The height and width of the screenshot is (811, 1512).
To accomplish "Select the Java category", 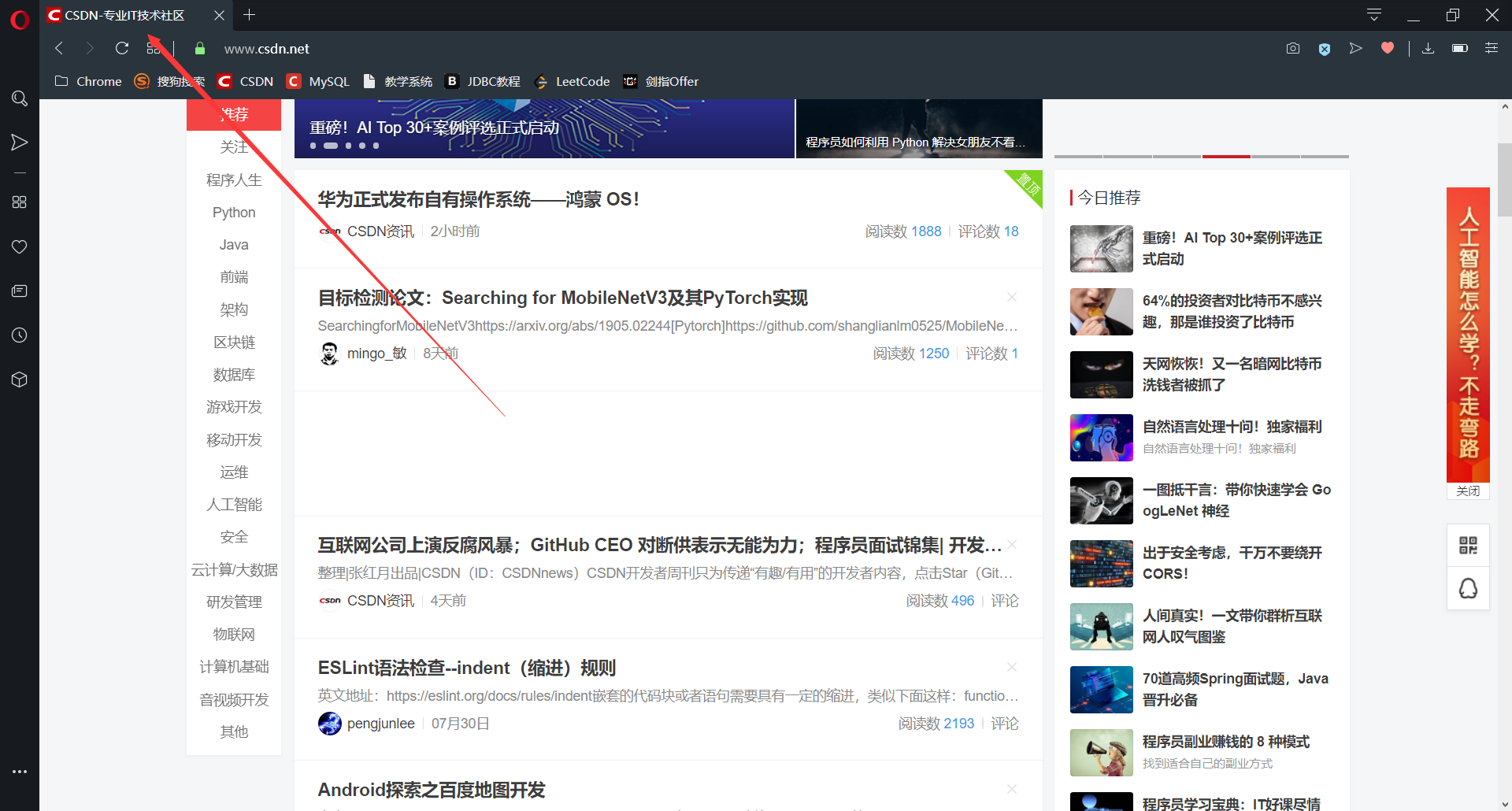I will pos(234,245).
